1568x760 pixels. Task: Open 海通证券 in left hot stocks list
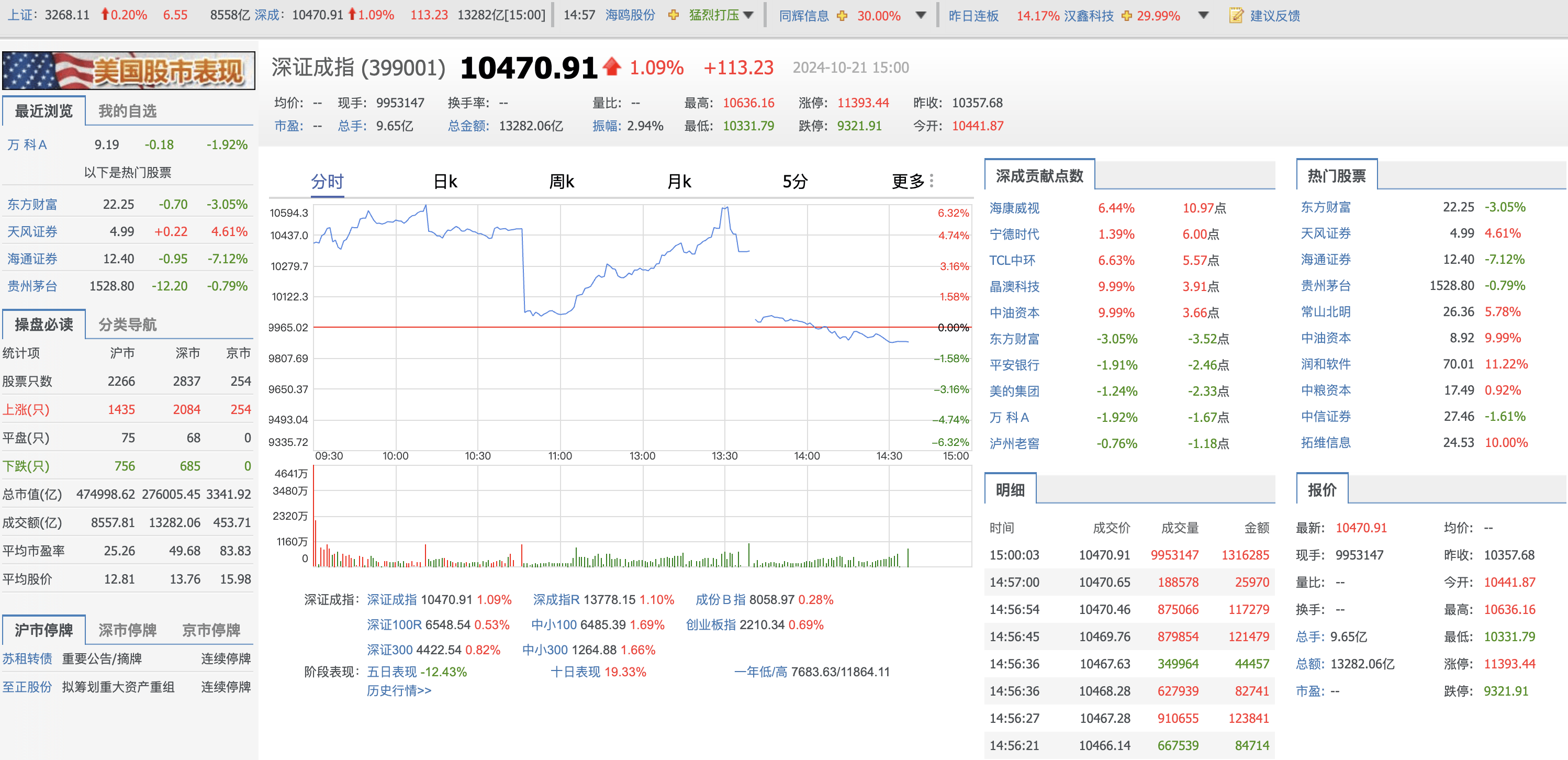[x=32, y=259]
